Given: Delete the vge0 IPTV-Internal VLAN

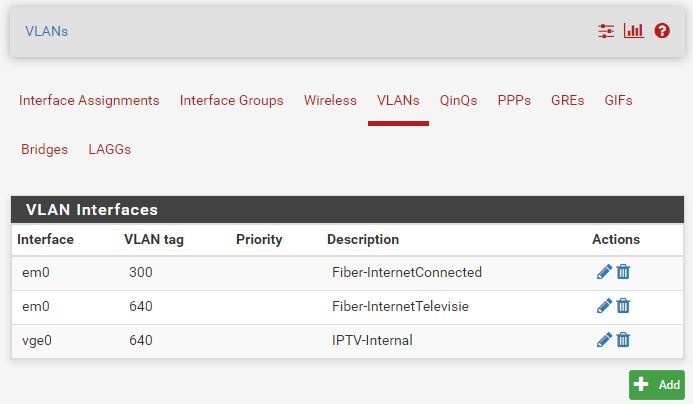Looking at the screenshot, I should (x=623, y=340).
